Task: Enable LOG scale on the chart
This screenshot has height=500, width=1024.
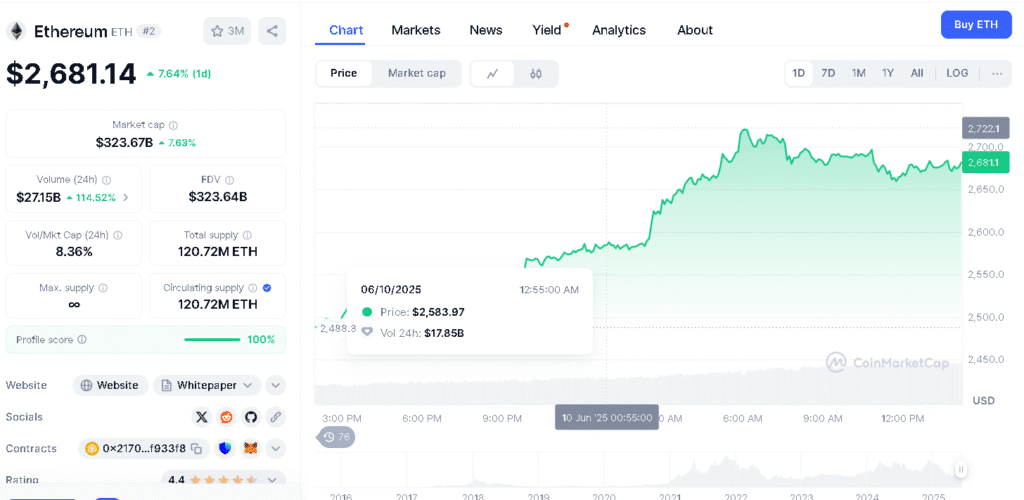Action: tap(957, 73)
